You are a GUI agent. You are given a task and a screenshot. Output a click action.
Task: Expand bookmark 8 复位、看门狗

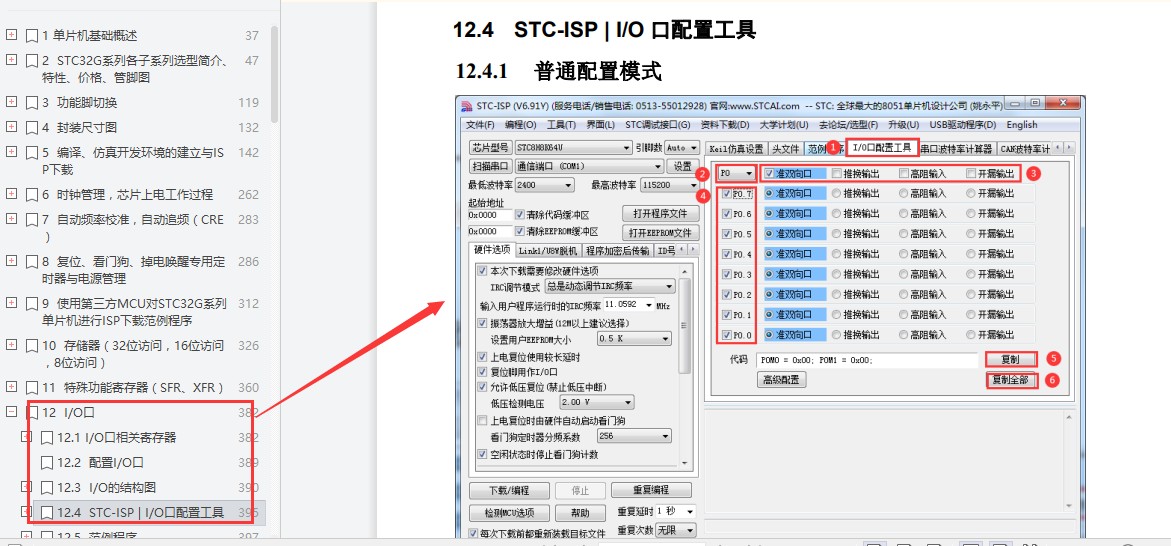[x=11, y=261]
